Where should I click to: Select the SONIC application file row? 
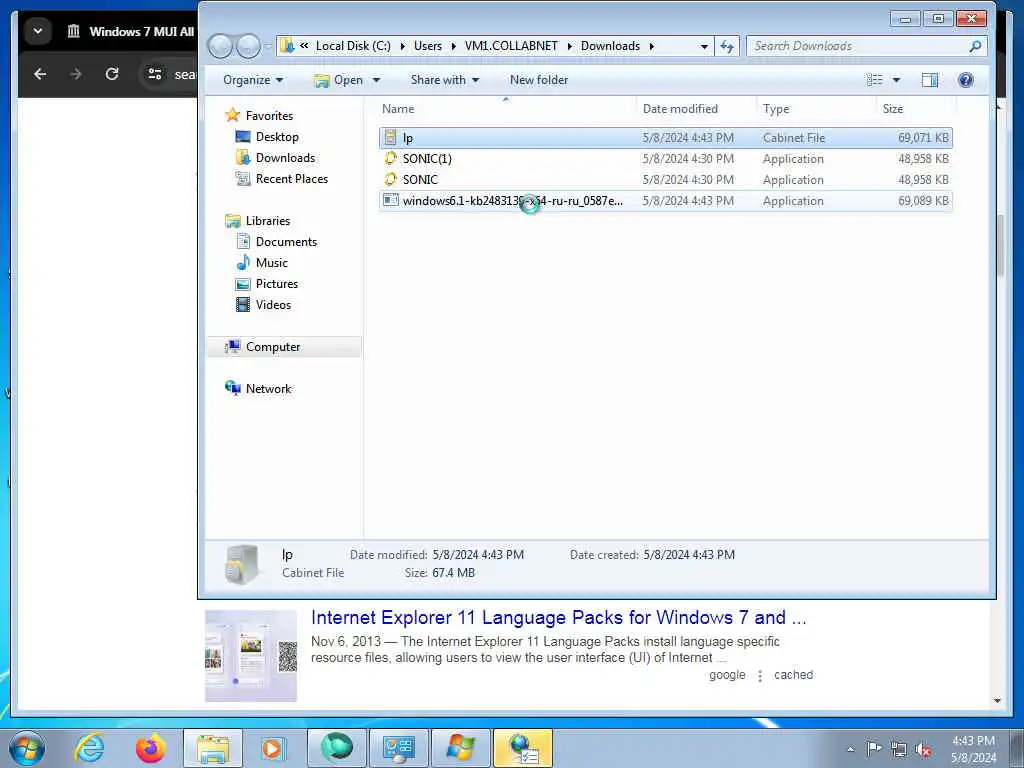[665, 180]
